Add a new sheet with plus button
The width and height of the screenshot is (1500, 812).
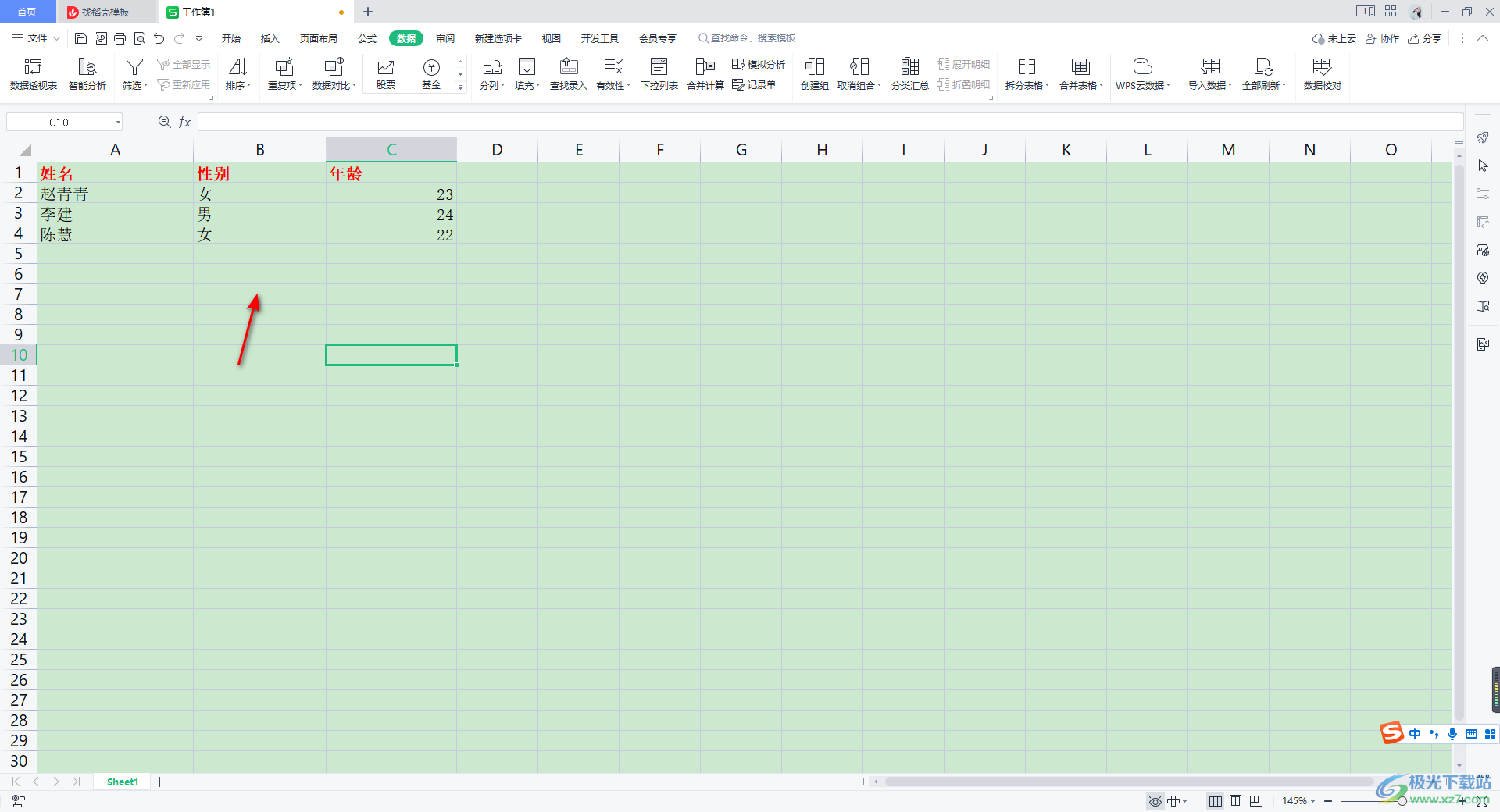point(160,782)
